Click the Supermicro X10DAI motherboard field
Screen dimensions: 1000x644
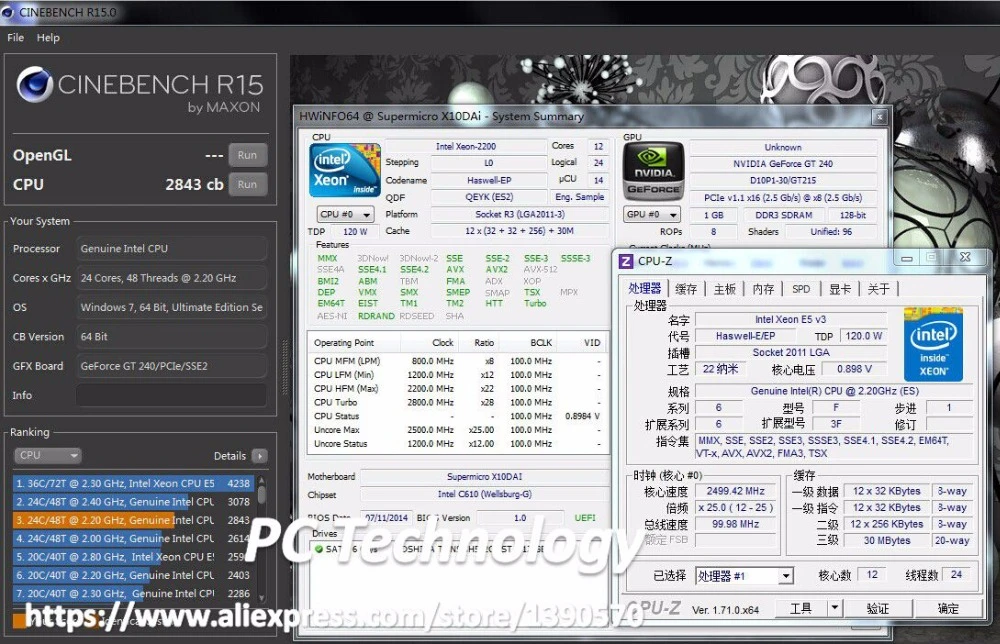click(484, 477)
